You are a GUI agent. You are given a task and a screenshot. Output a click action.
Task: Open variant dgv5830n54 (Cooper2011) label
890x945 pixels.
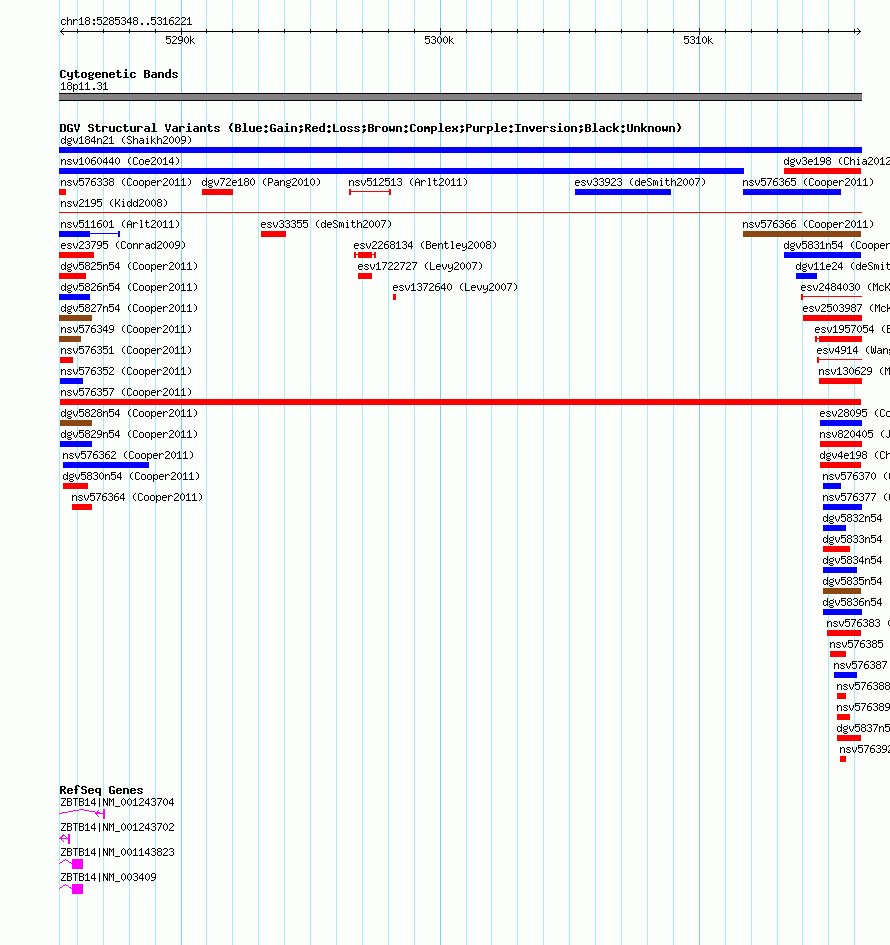[x=131, y=478]
